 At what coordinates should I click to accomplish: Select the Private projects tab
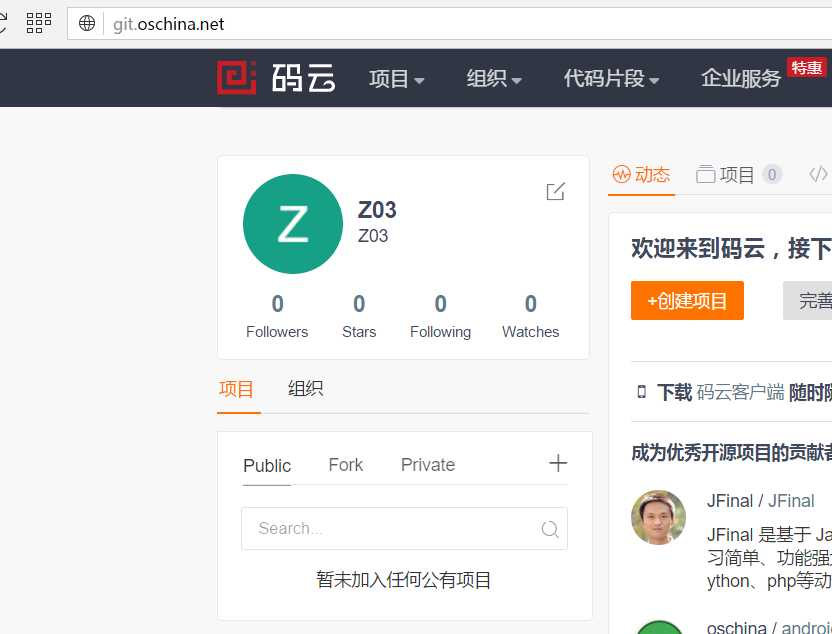click(428, 465)
